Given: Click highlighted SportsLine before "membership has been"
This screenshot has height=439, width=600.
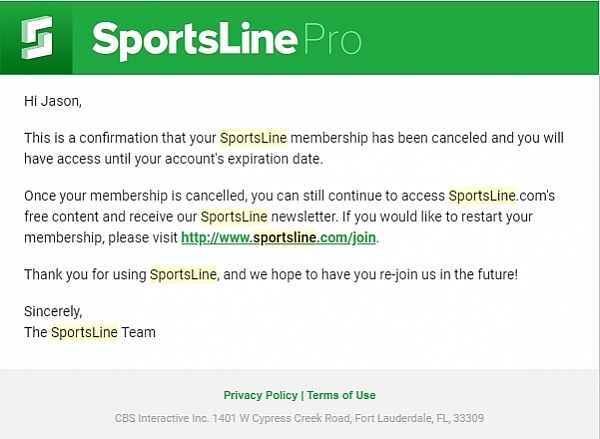Looking at the screenshot, I should click(x=253, y=138).
